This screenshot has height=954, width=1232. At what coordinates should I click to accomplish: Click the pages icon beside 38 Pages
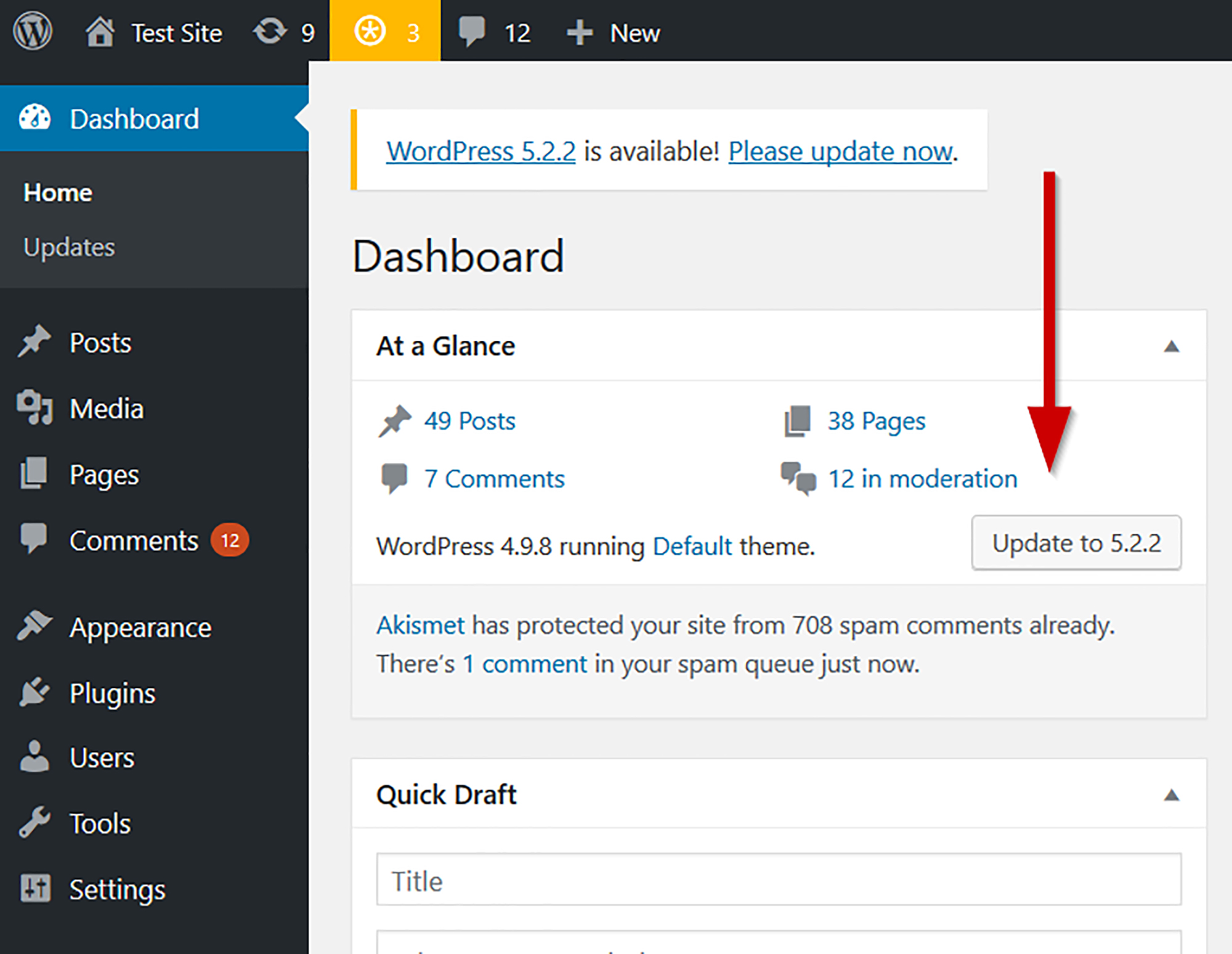(x=798, y=421)
